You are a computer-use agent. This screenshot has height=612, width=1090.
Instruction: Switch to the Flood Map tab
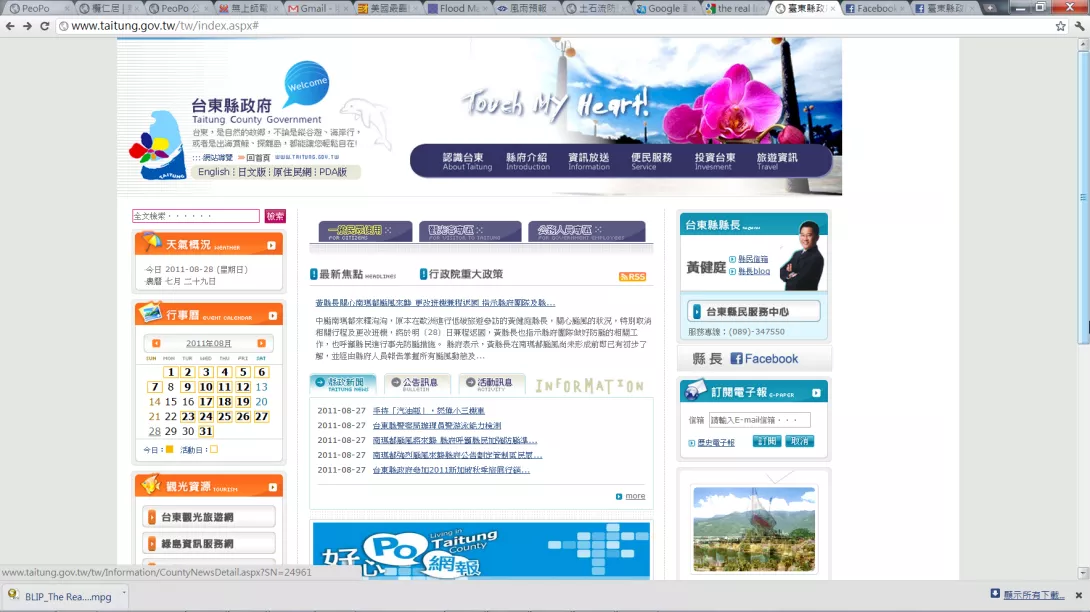(455, 8)
